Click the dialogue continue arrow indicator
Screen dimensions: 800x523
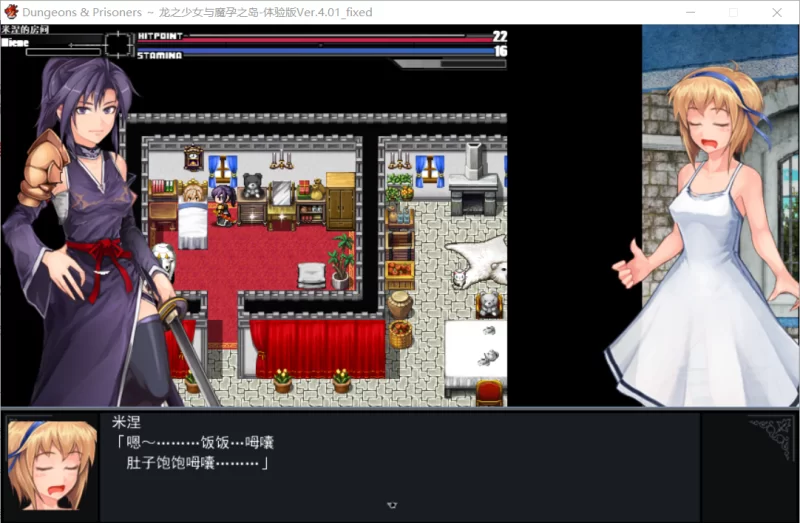(392, 505)
